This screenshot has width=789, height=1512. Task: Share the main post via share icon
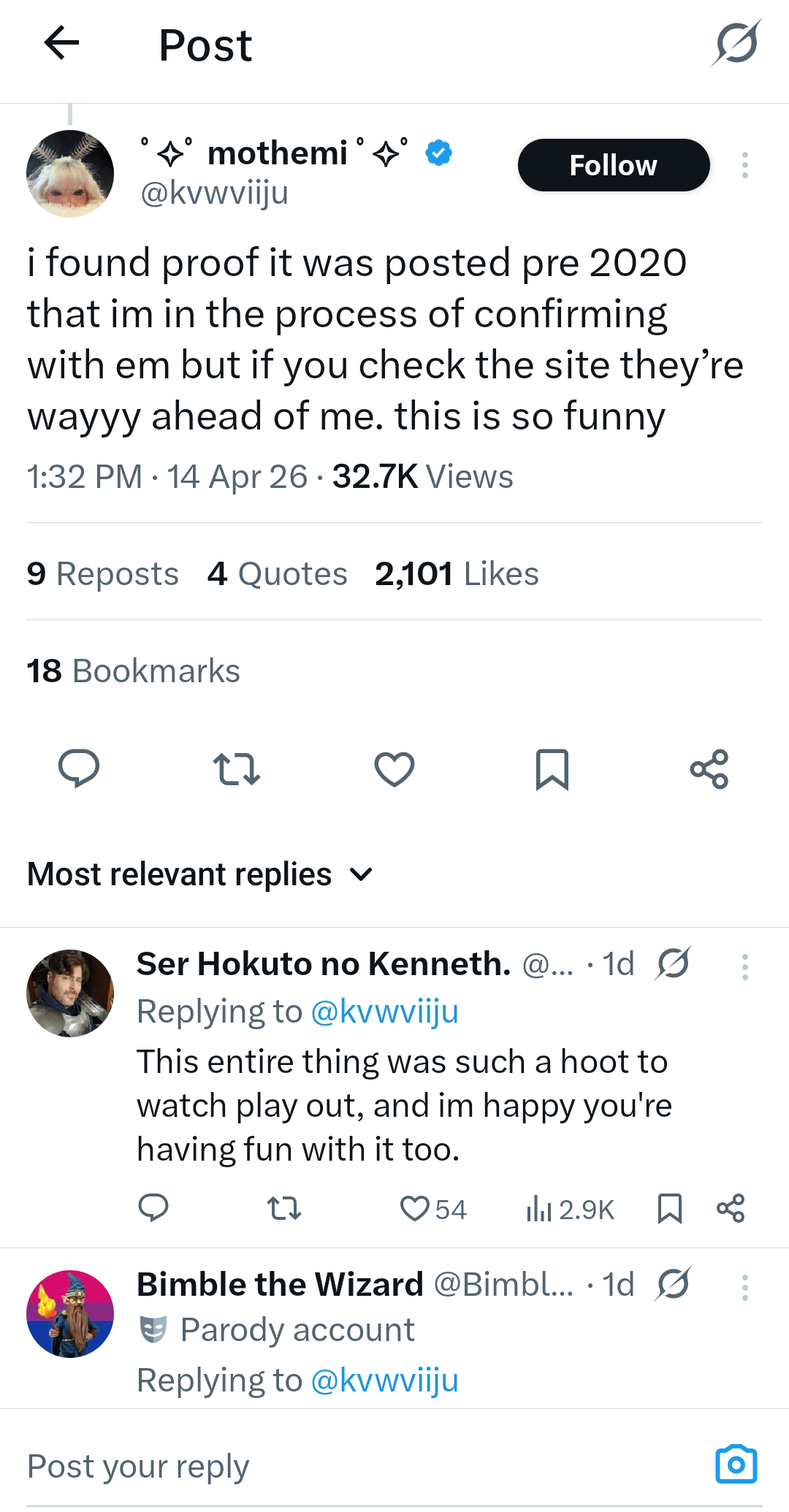(x=709, y=769)
